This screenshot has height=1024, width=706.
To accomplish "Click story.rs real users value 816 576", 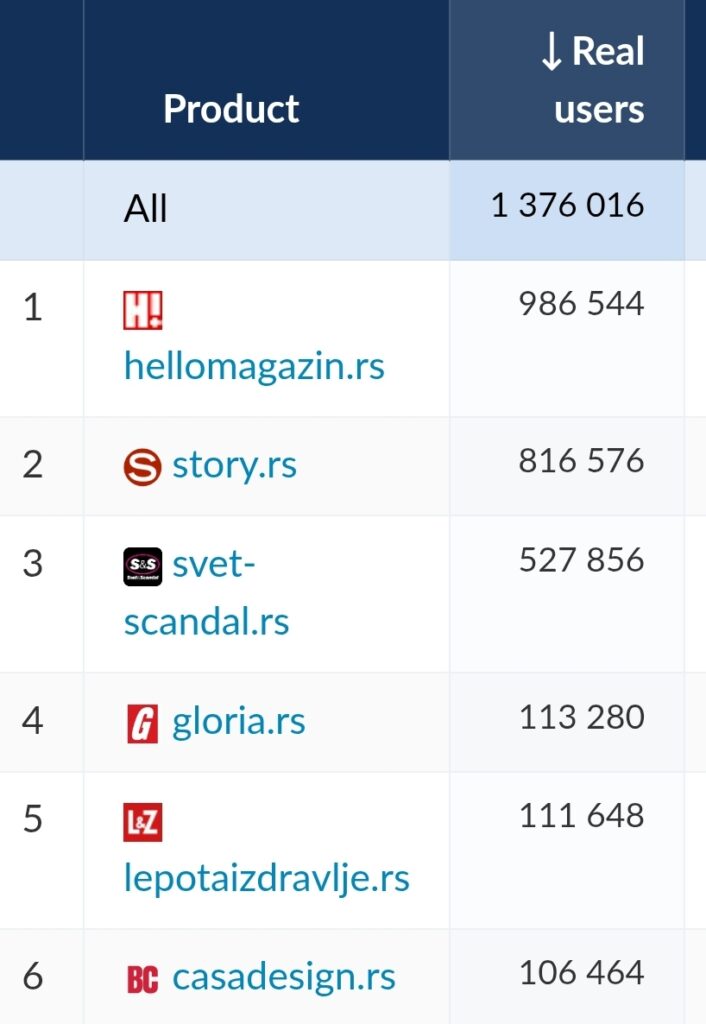I will point(581,460).
